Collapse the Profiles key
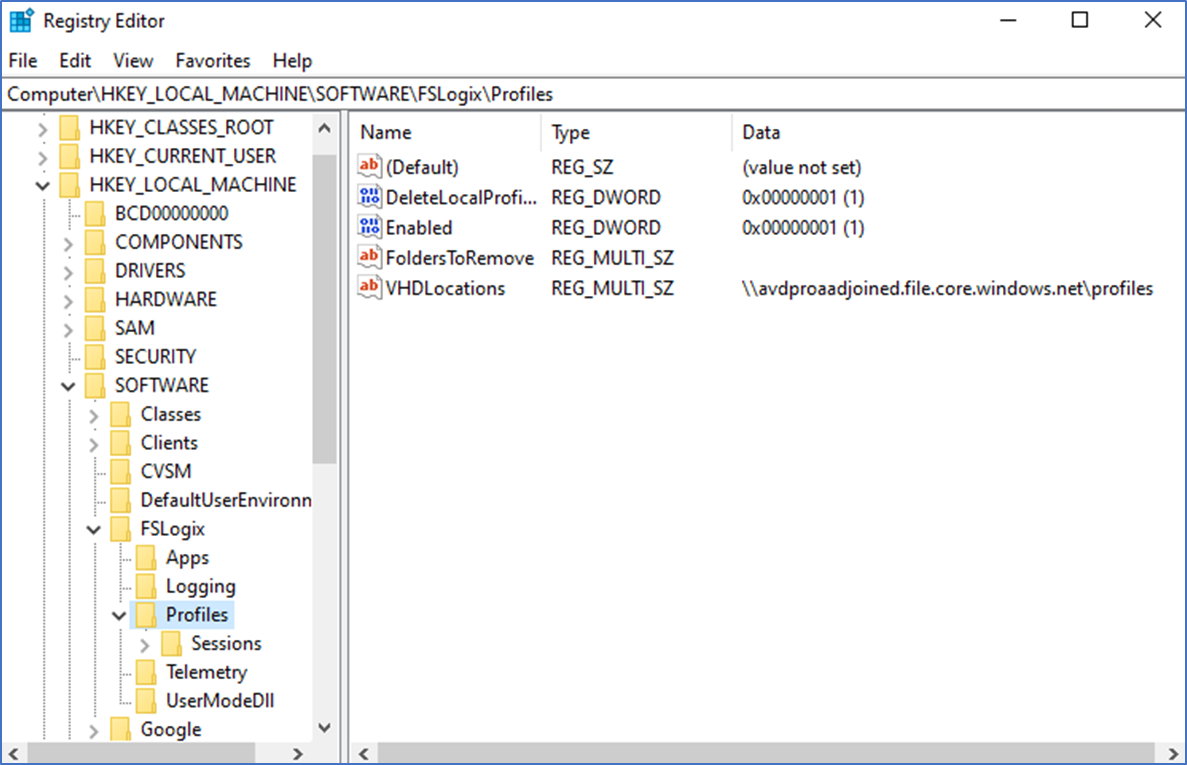 click(119, 616)
